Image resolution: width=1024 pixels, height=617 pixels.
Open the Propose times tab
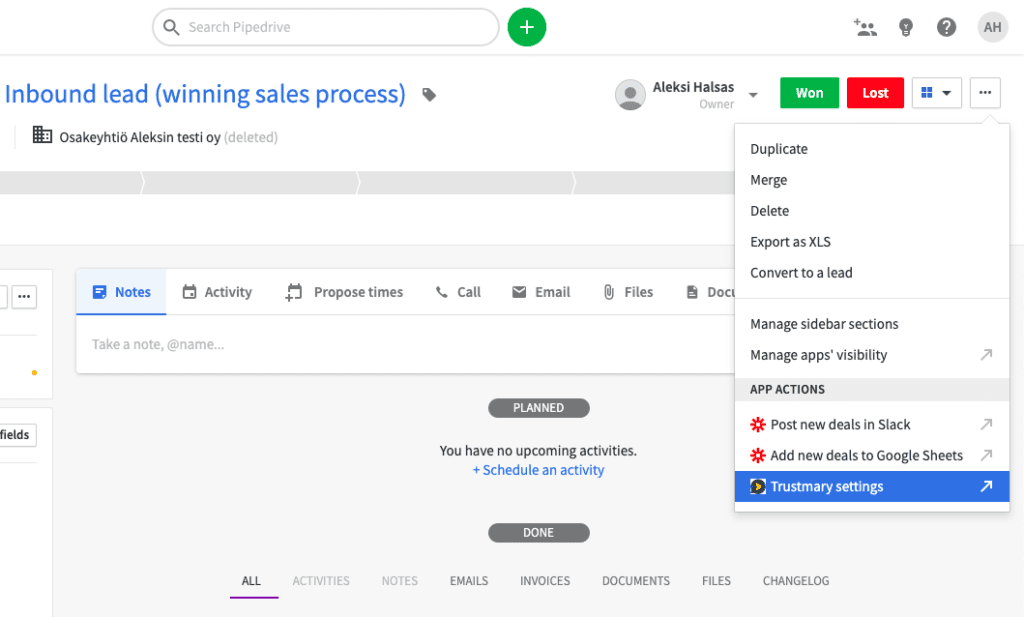click(344, 292)
